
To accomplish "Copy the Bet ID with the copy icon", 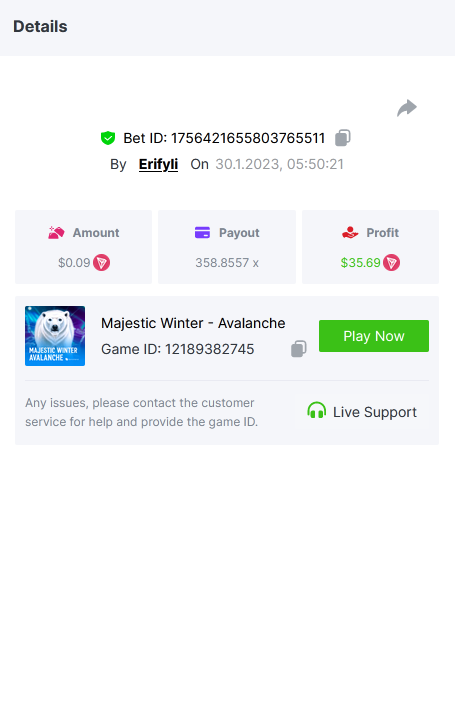I will (343, 138).
